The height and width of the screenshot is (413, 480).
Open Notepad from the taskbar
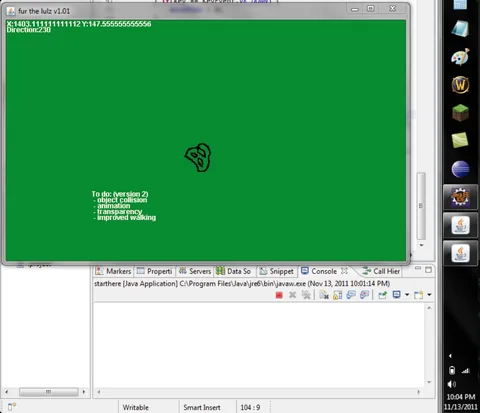pyautogui.click(x=460, y=29)
